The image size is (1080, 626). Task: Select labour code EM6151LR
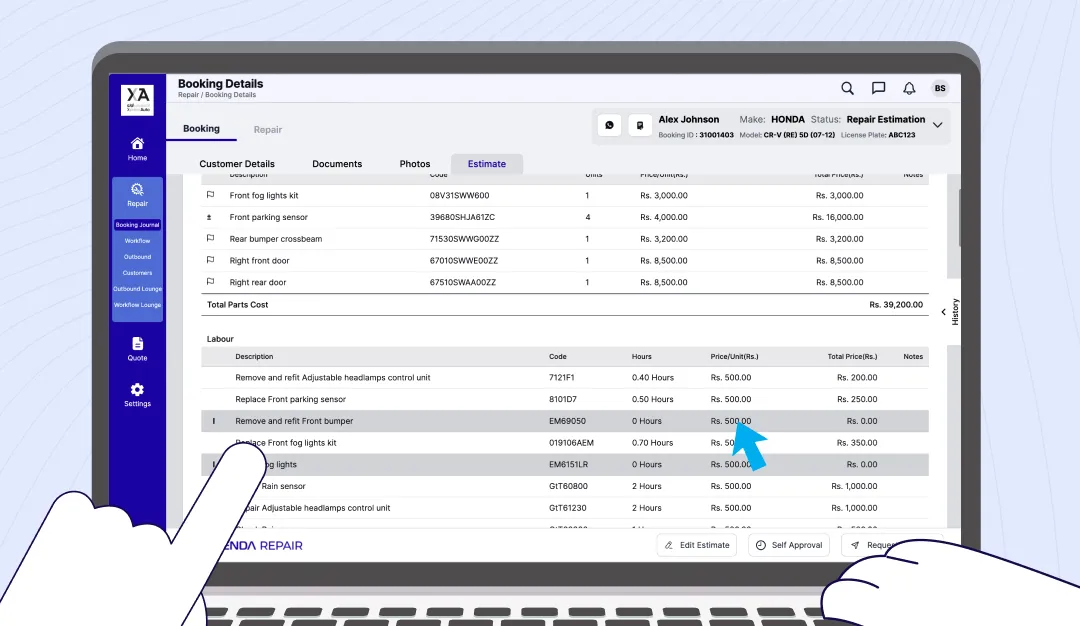coord(568,464)
